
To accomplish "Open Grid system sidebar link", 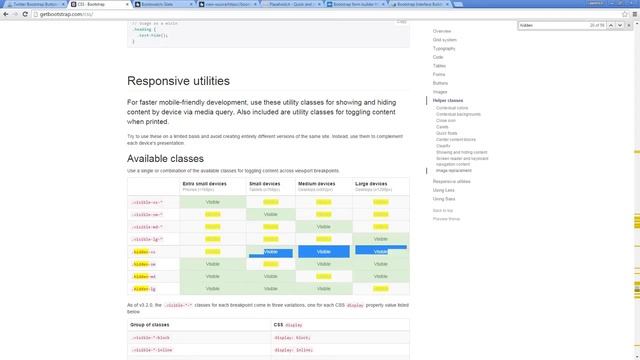I will [x=444, y=40].
